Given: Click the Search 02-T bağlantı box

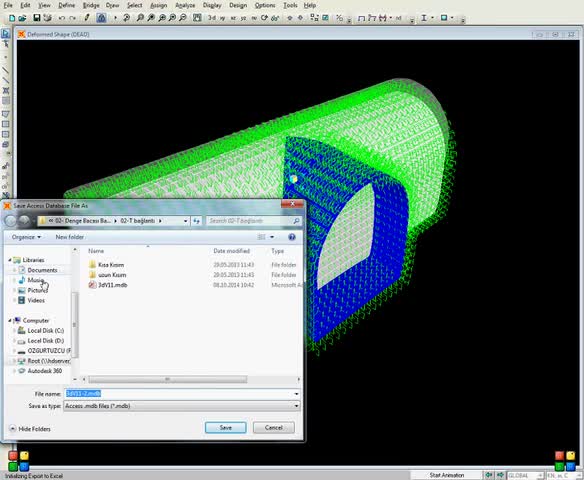Looking at the screenshot, I should [x=254, y=221].
